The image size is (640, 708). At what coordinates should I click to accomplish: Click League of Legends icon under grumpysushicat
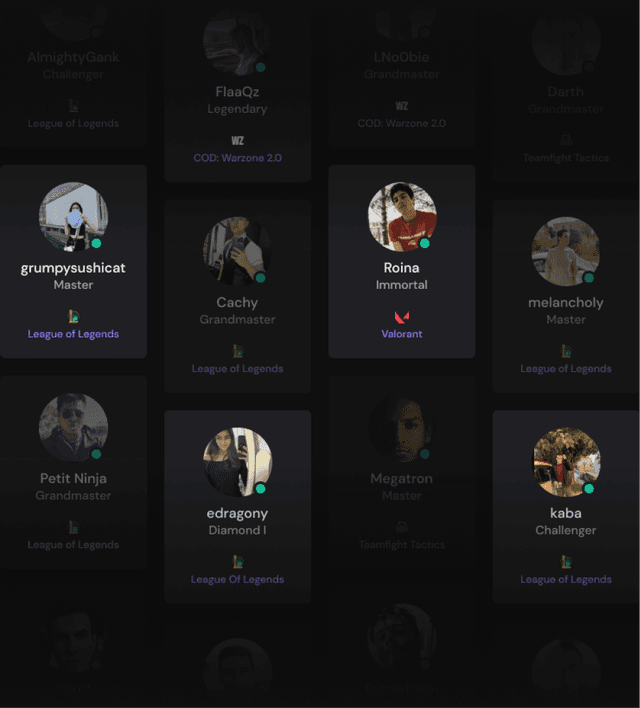[74, 317]
